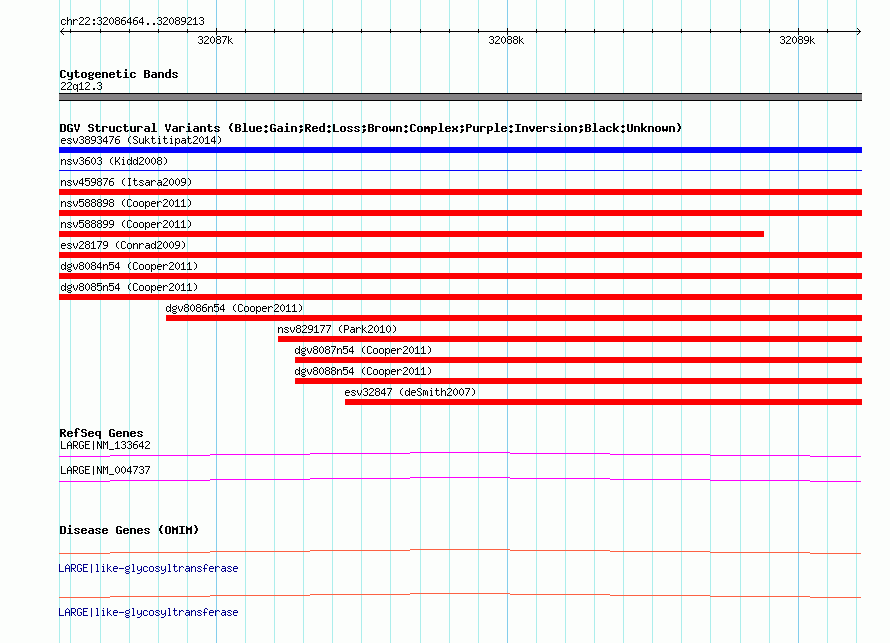
Task: Click the 22q12.3 band label
Action: (x=81, y=86)
